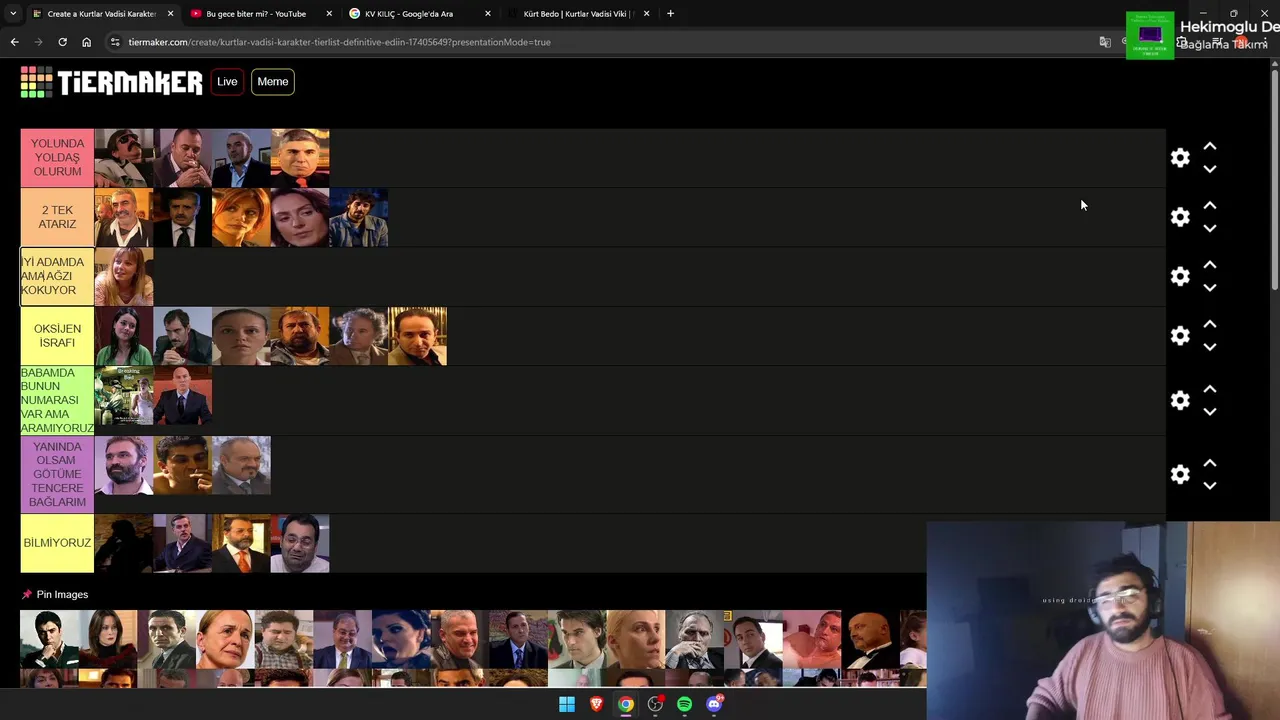
Task: Click the Pin Images link
Action: pyautogui.click(x=62, y=594)
